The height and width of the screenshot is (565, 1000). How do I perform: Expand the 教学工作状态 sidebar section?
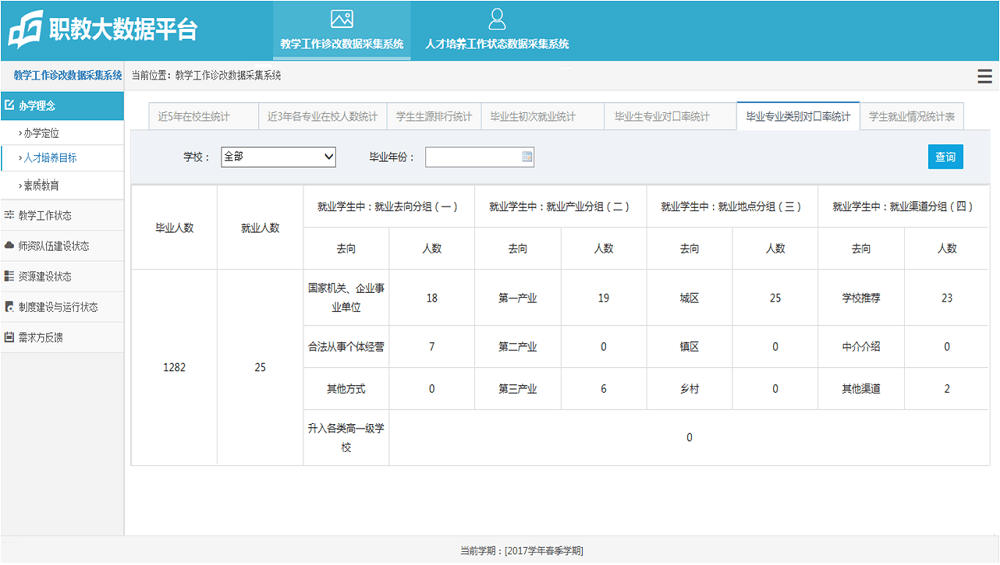(62, 216)
